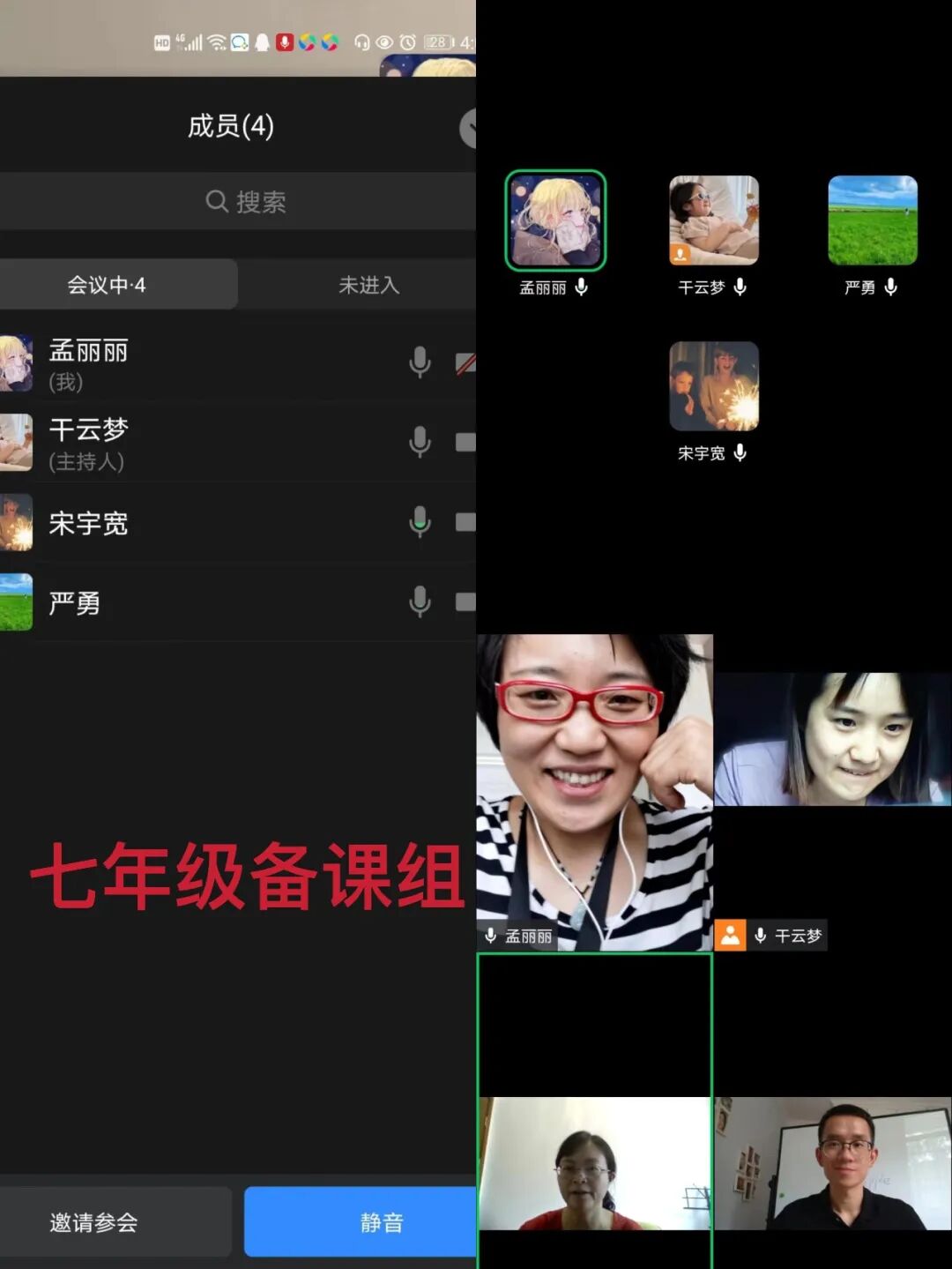Image resolution: width=952 pixels, height=1269 pixels.
Task: Toggle the recording microphone indicator in status bar
Action: [x=284, y=40]
